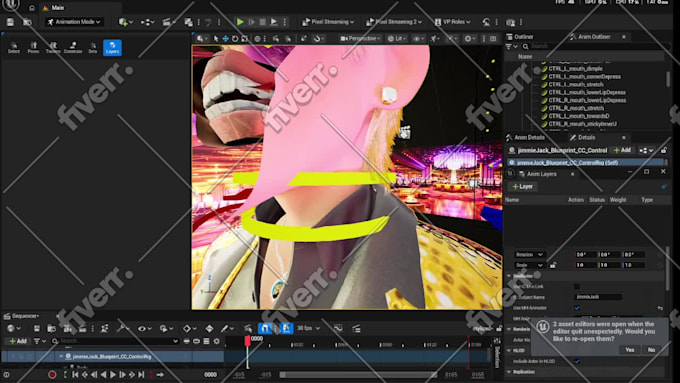Collapse the Replication section

(x=509, y=372)
